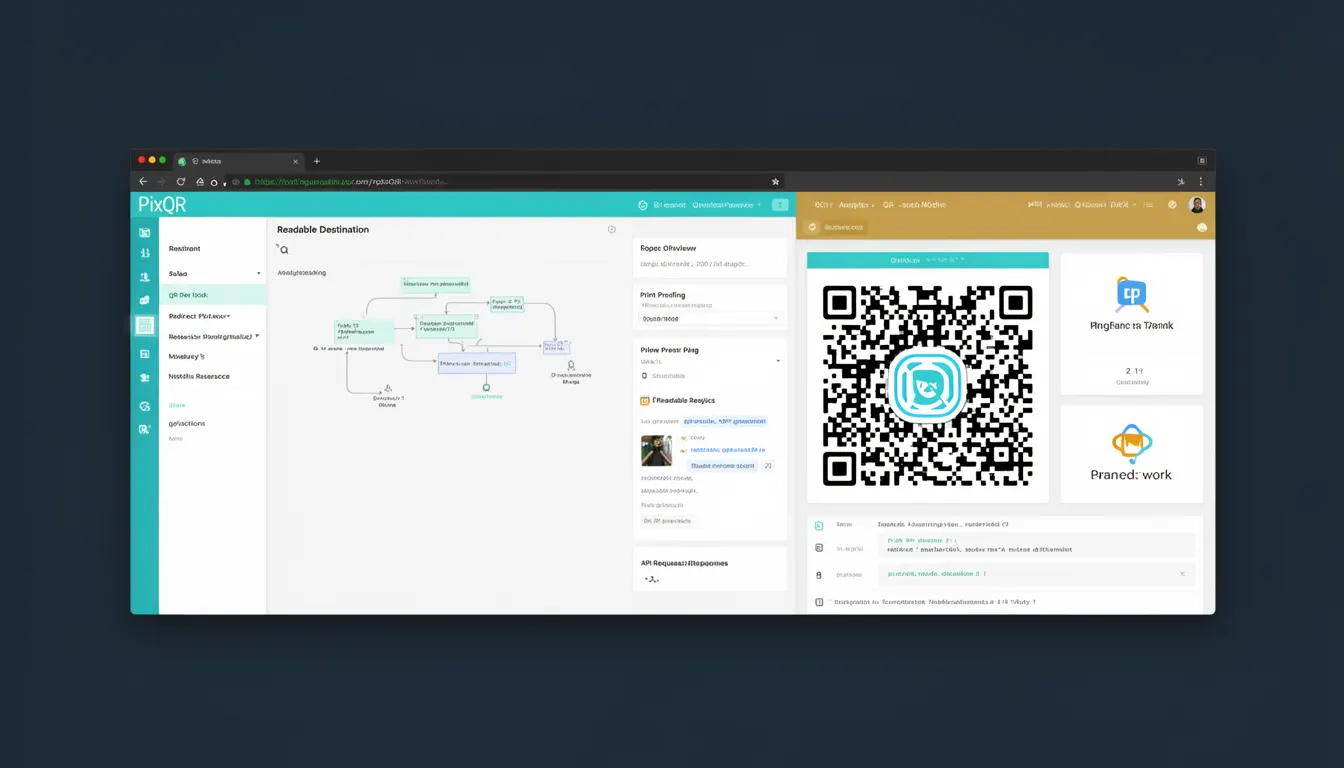Expand the Pilew Prestr Ping dropdown arrow
This screenshot has width=1344, height=768.
778,360
